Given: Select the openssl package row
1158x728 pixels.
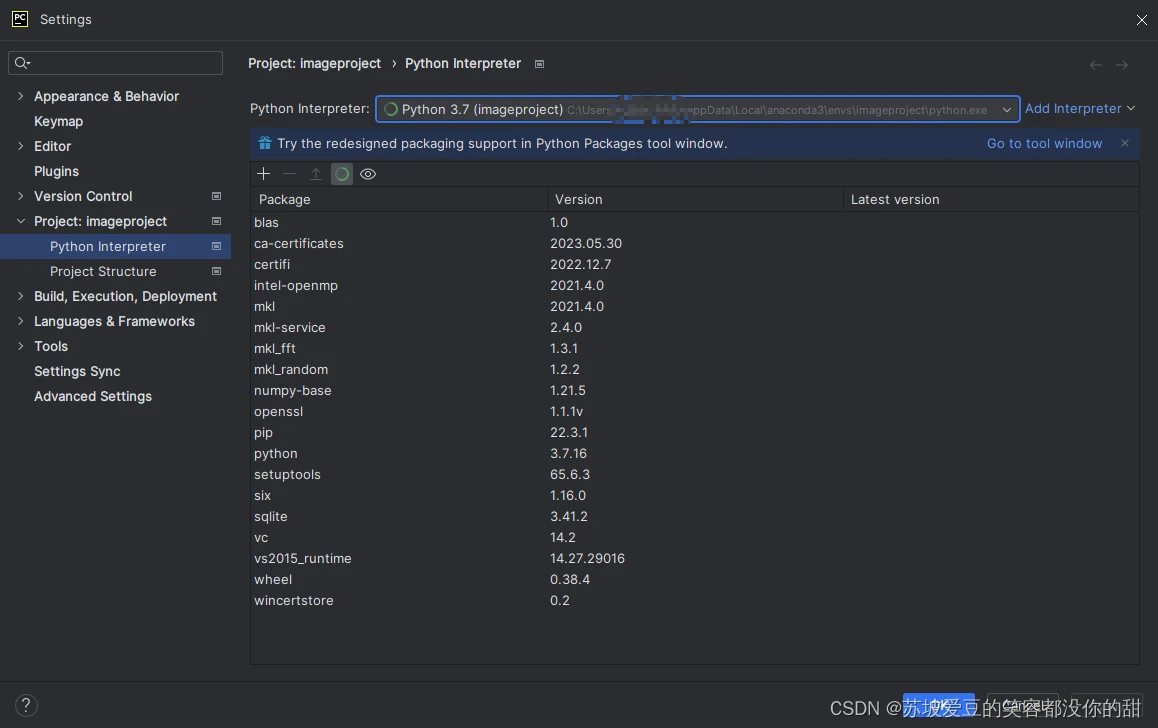Looking at the screenshot, I should [695, 412].
